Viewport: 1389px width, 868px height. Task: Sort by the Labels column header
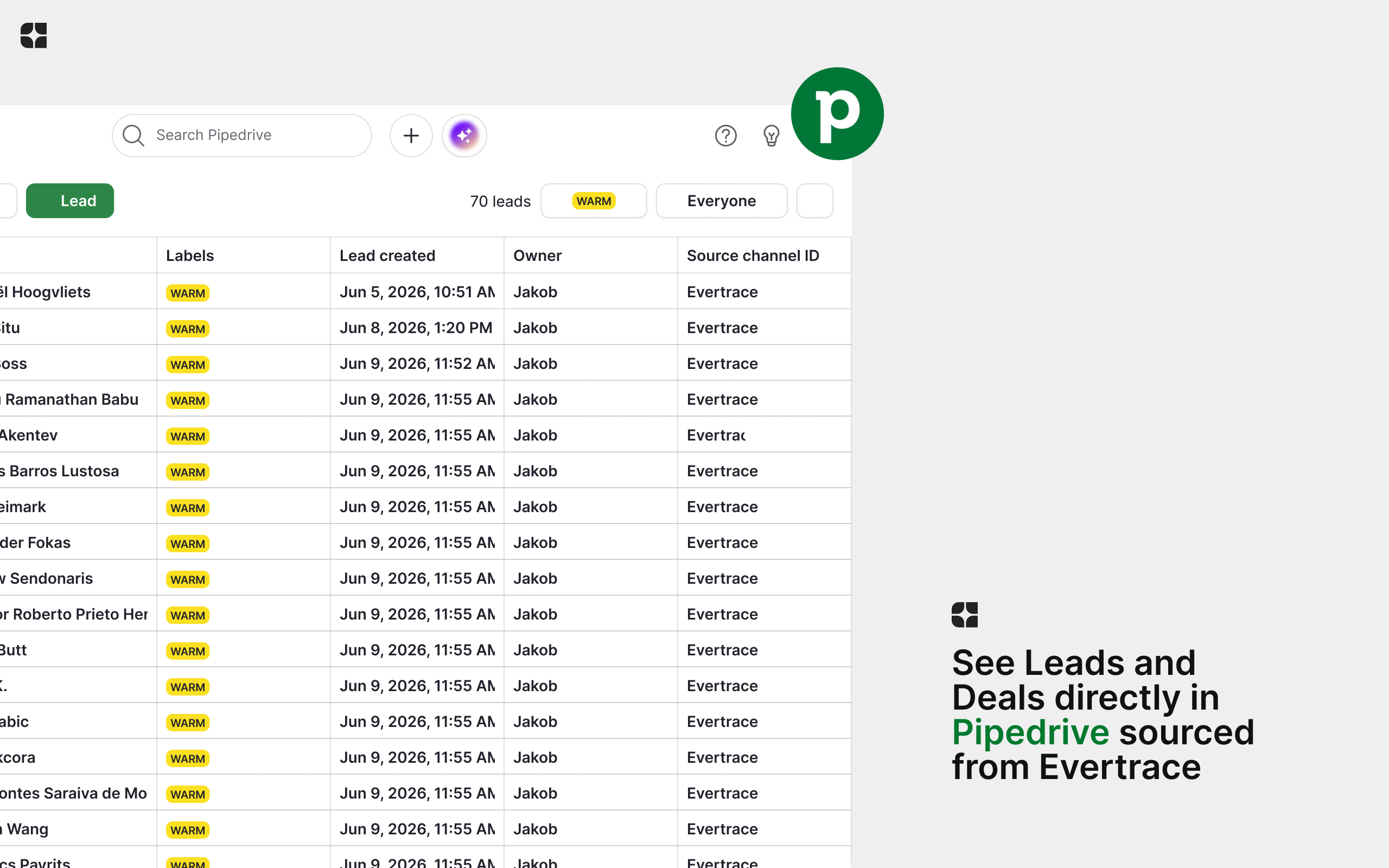(x=190, y=256)
